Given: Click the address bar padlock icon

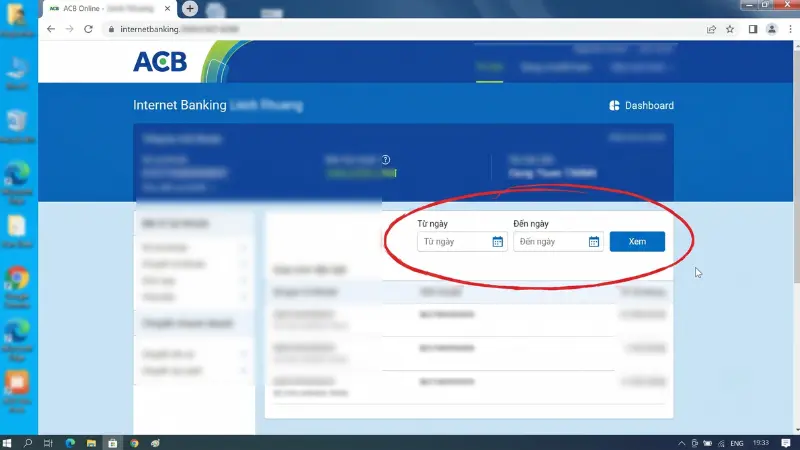Looking at the screenshot, I should click(111, 29).
